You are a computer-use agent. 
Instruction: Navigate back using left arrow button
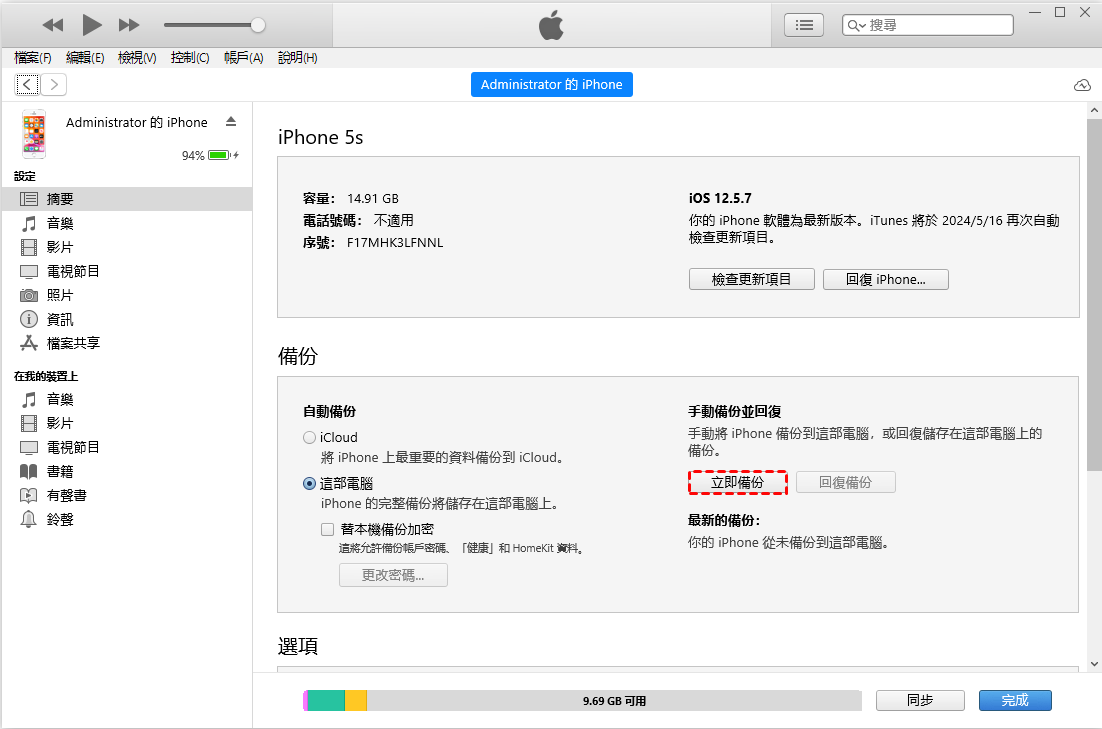pyautogui.click(x=27, y=85)
